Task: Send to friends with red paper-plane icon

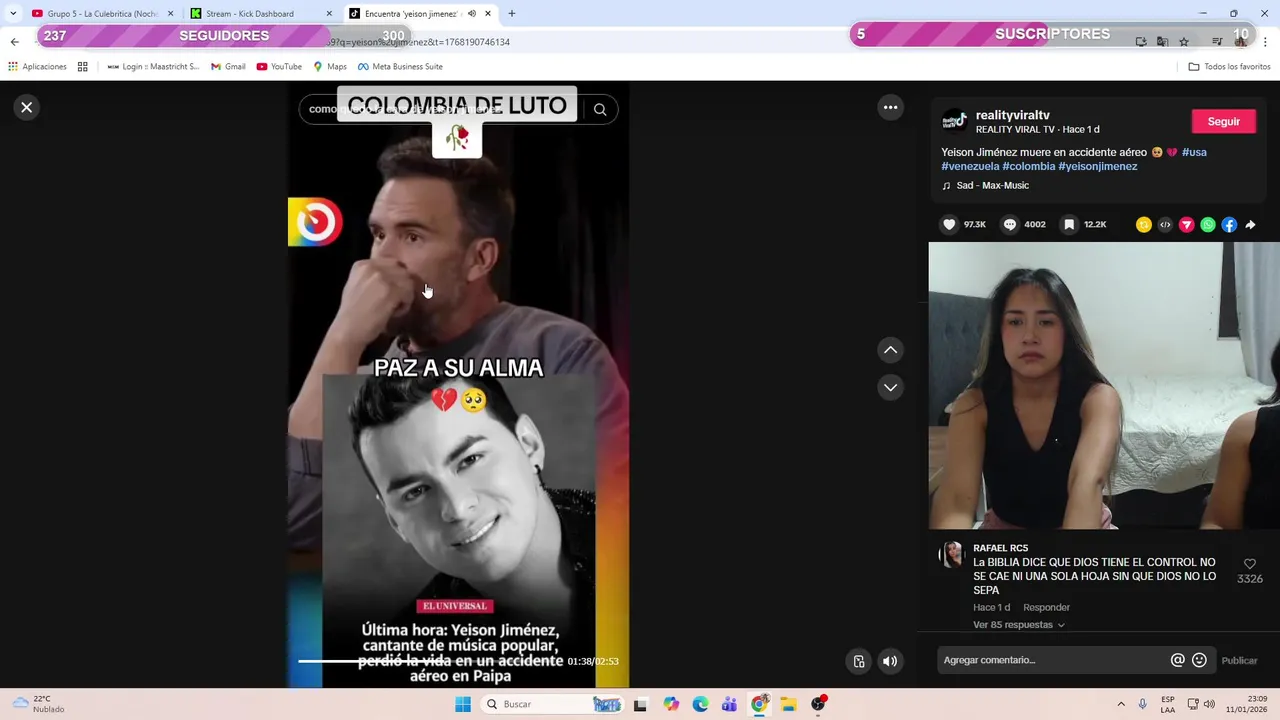Action: (x=1187, y=225)
